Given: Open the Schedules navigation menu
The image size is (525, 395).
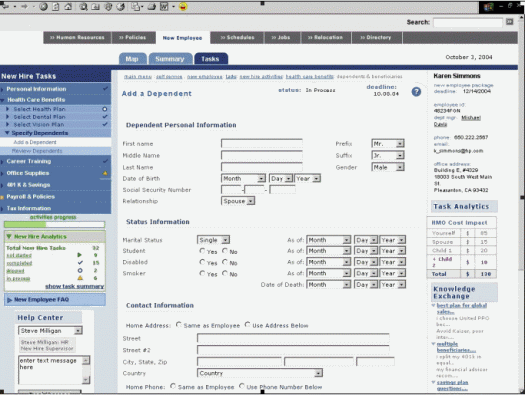Looking at the screenshot, I should pyautogui.click(x=237, y=37).
